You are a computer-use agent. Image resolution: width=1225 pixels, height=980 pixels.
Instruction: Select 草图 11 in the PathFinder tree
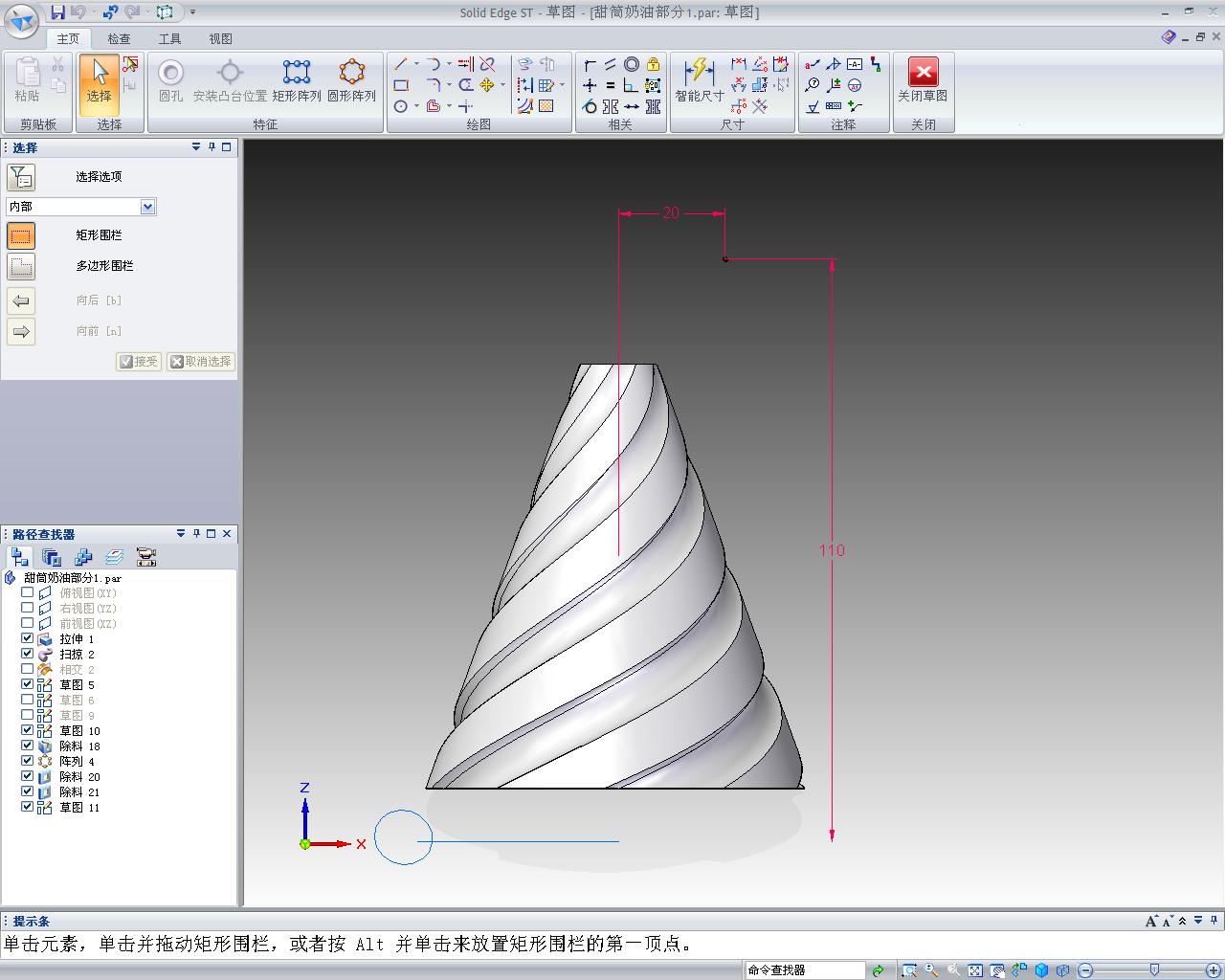(x=79, y=808)
